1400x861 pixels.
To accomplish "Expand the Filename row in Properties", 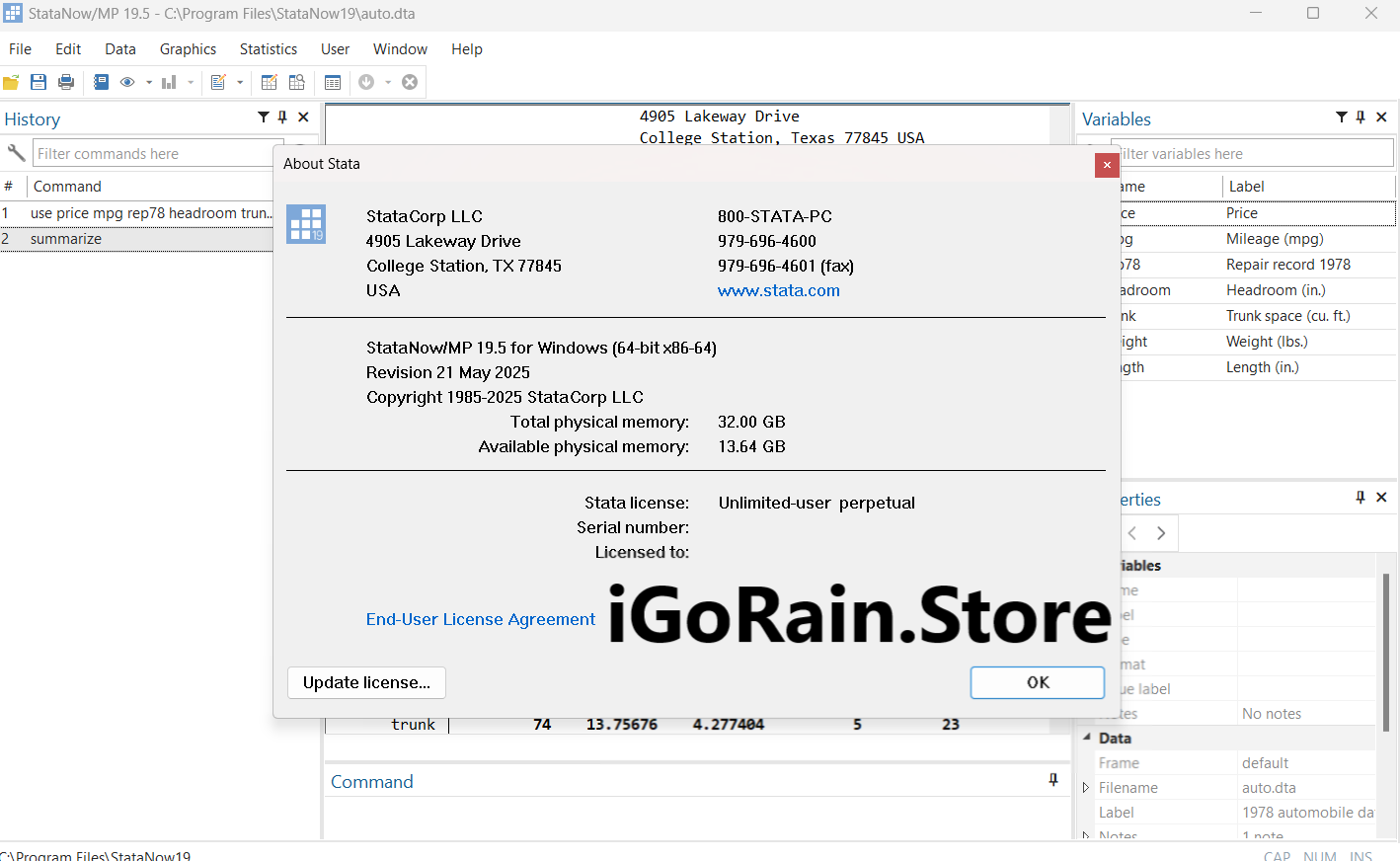I will click(1086, 788).
